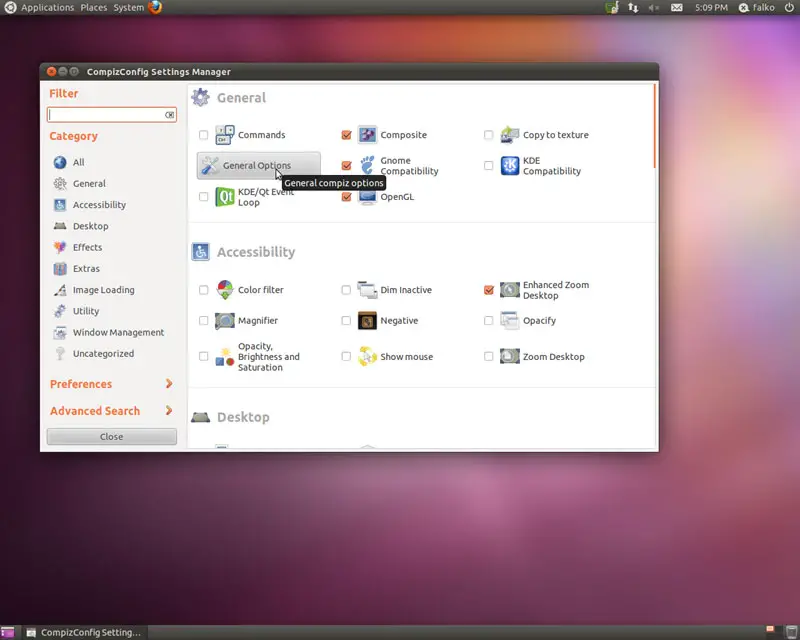Open the Places menu
This screenshot has height=640, width=800.
pyautogui.click(x=93, y=7)
